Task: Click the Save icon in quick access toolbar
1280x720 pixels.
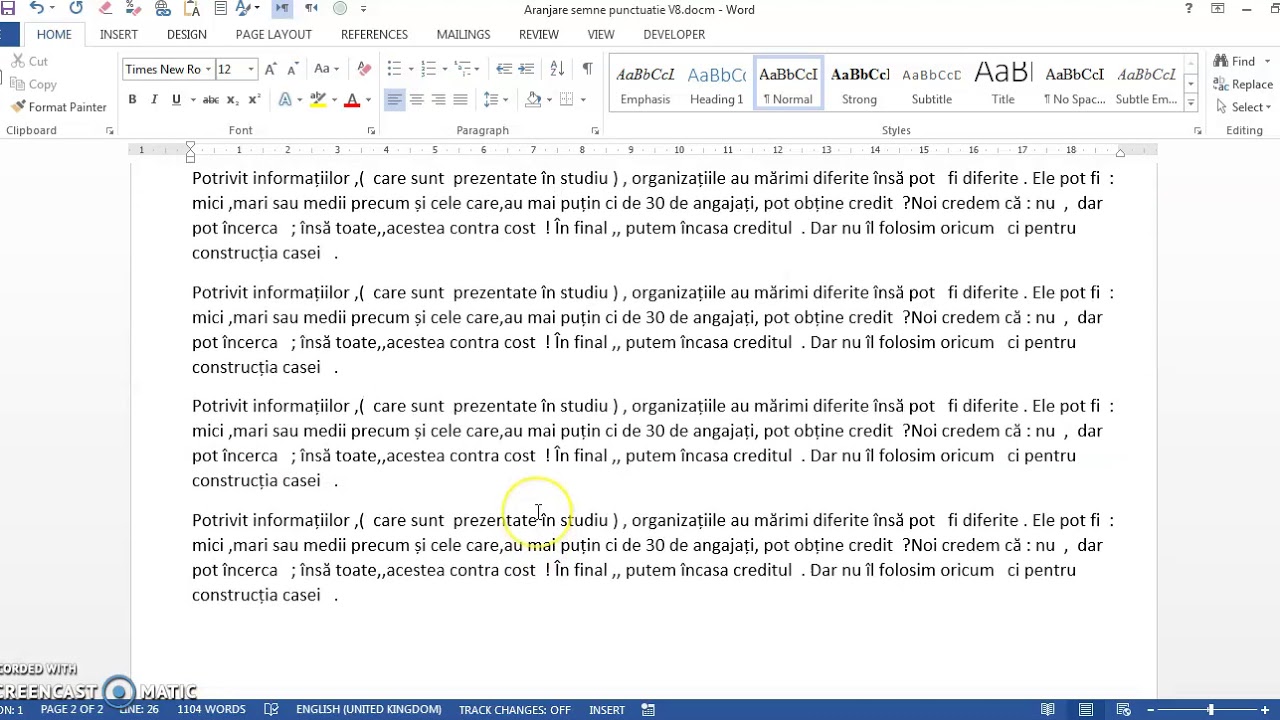Action: tap(8, 9)
